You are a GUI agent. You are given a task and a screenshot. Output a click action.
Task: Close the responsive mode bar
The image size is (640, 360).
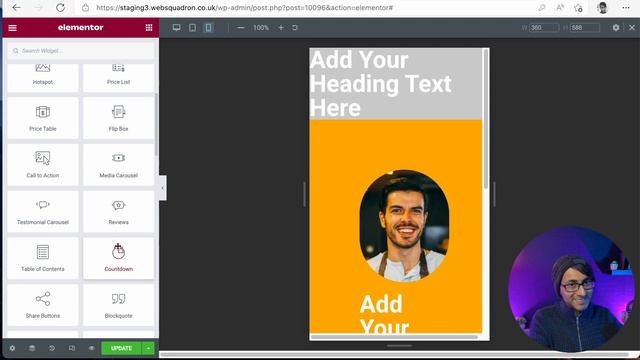click(632, 27)
